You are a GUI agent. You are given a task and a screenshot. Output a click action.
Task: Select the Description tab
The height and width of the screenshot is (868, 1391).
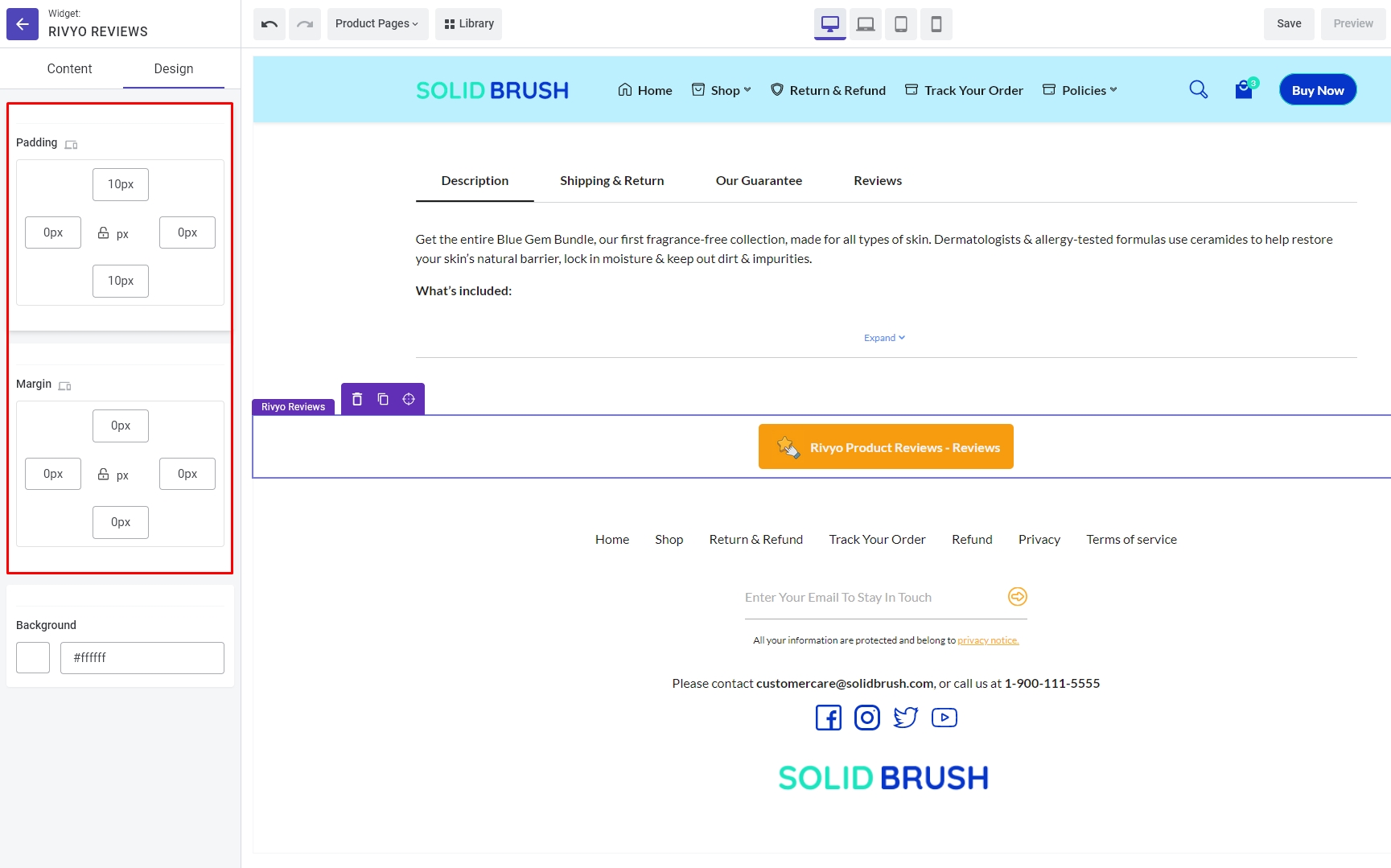475,181
